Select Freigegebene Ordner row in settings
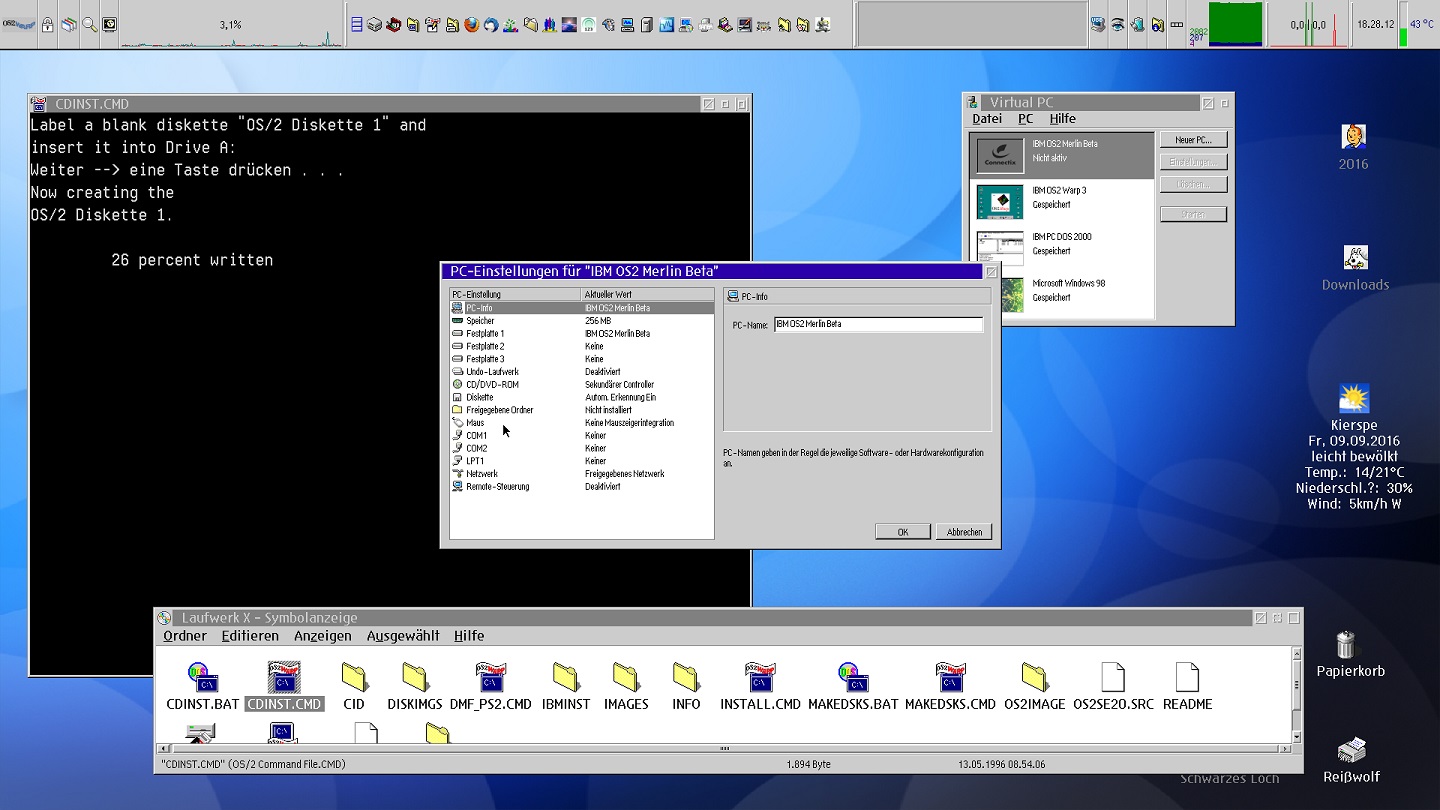This screenshot has height=810, width=1440. (x=582, y=410)
